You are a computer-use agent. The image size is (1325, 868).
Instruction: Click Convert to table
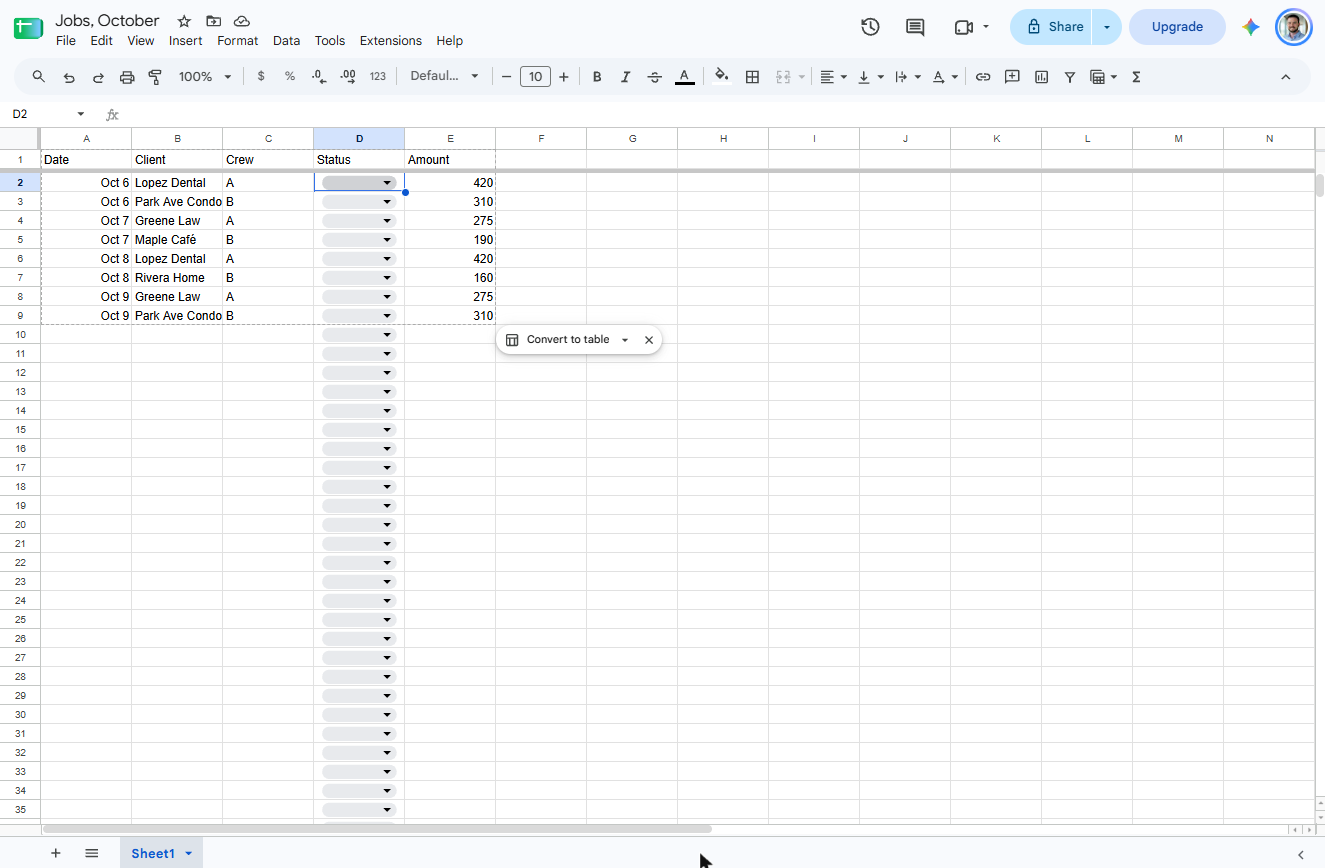(x=558, y=340)
